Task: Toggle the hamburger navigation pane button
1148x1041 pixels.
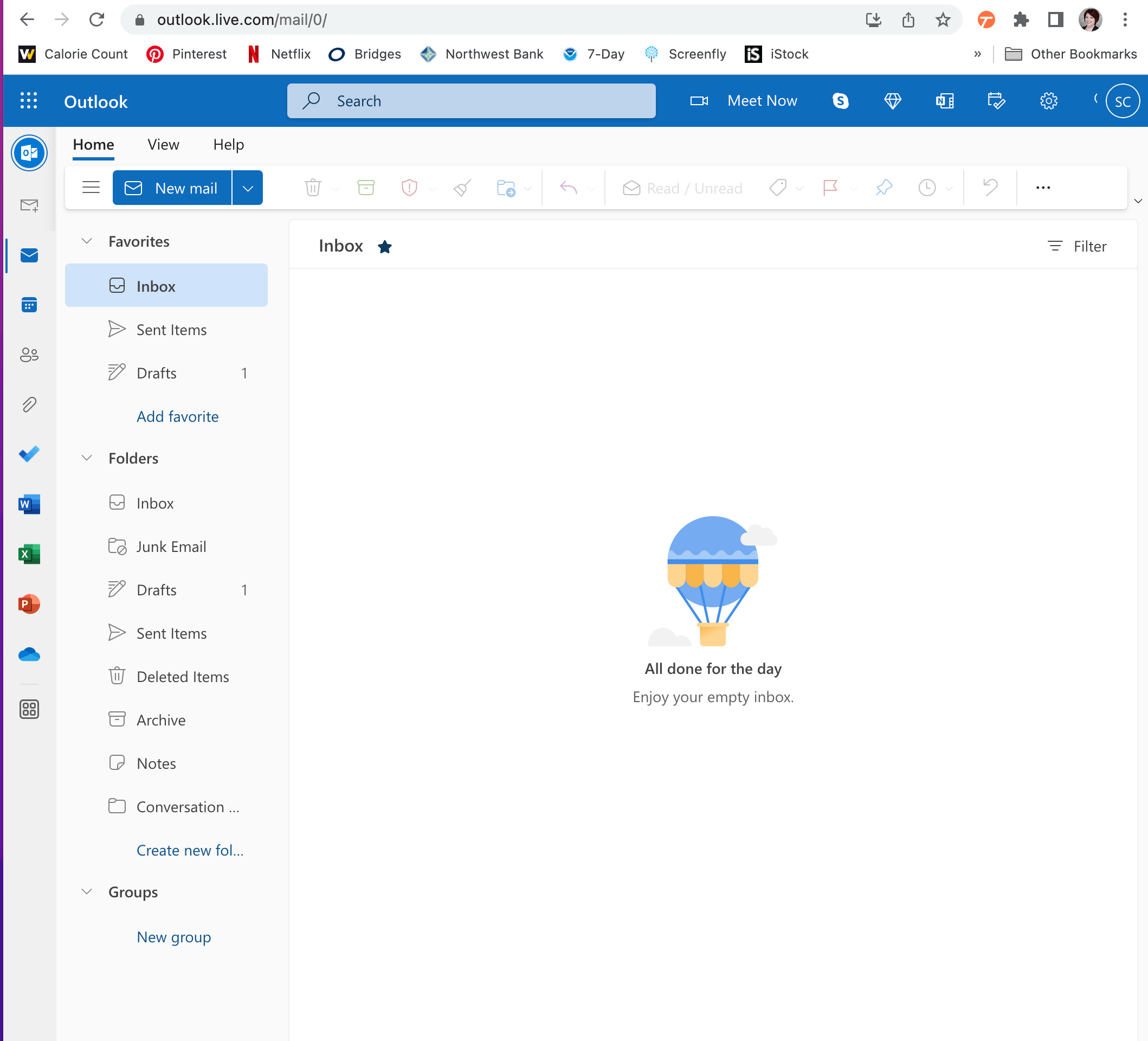Action: (x=91, y=188)
